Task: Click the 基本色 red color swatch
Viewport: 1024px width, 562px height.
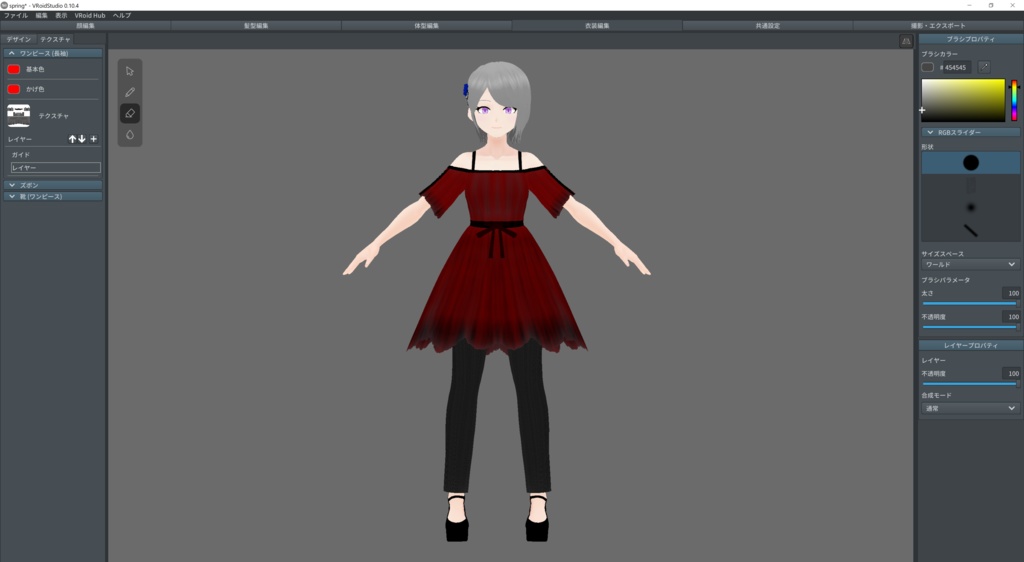Action: (13, 69)
